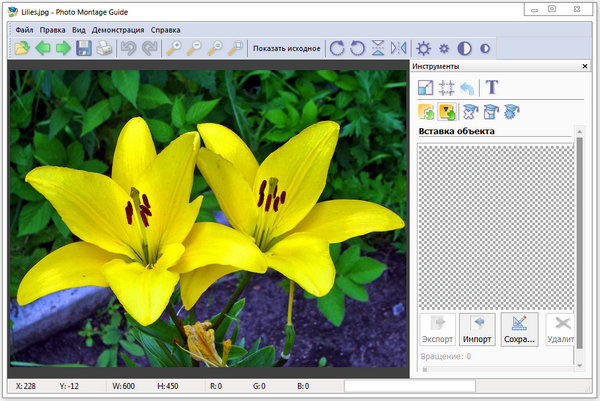Click the resize image tool icon
Image resolution: width=600 pixels, height=401 pixels.
(x=426, y=87)
